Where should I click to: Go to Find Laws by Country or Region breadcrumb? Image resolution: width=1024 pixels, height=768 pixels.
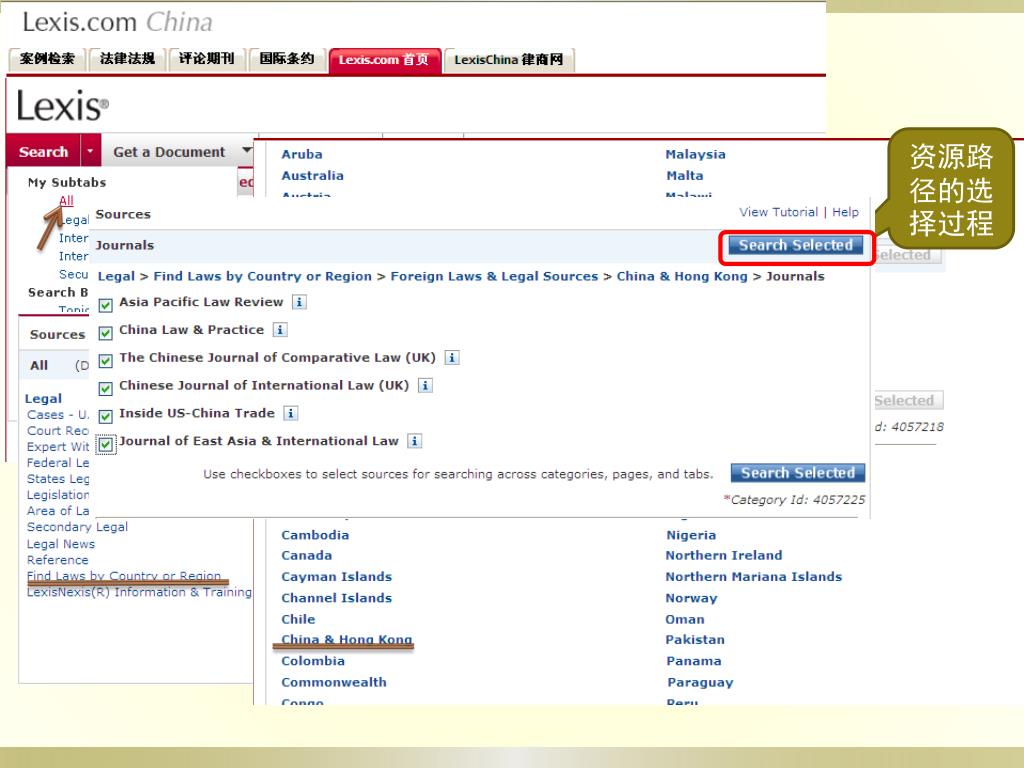click(263, 276)
